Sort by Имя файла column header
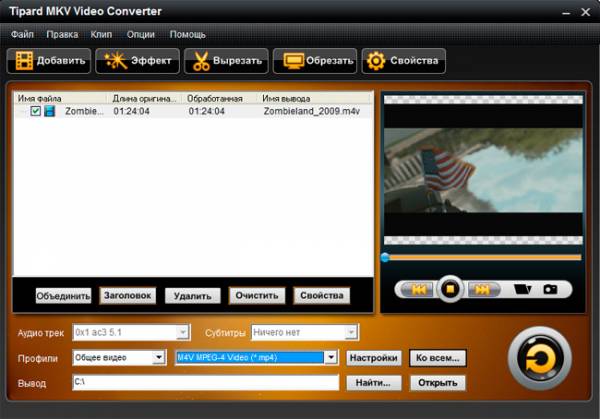The image size is (600, 419). (x=60, y=99)
